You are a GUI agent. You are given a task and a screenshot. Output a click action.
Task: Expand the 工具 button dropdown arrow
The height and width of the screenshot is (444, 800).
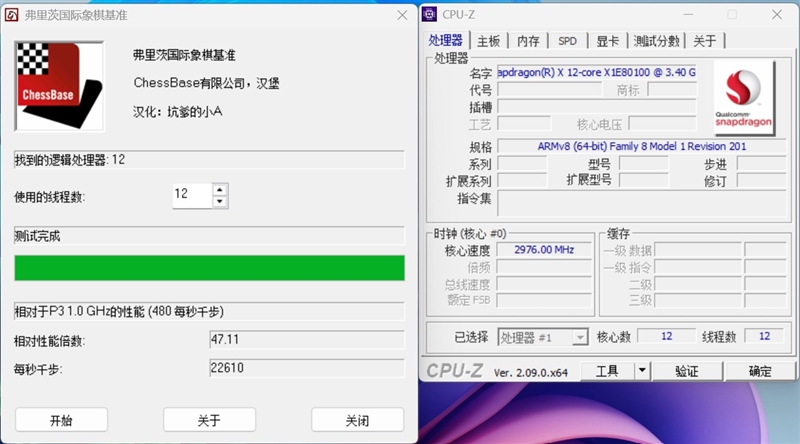click(x=642, y=371)
